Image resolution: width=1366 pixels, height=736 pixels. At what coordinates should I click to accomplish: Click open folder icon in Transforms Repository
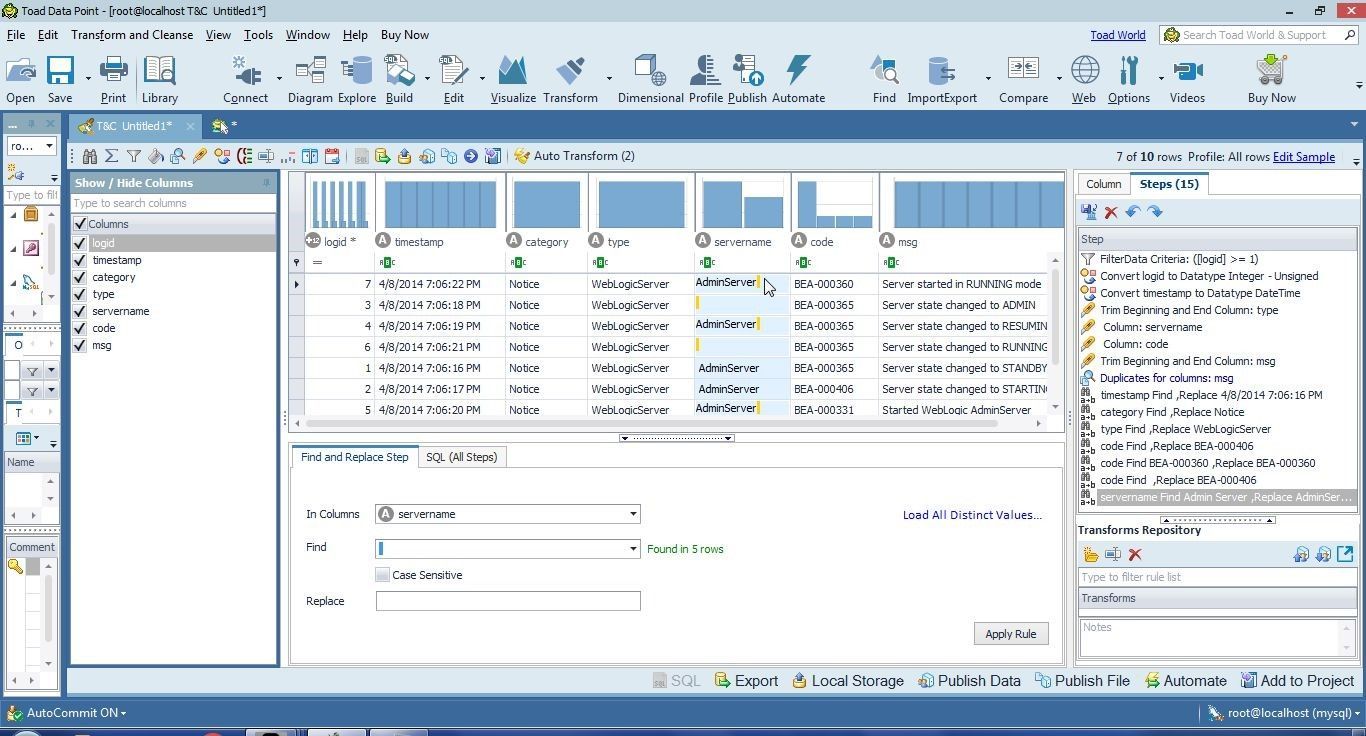click(1091, 555)
